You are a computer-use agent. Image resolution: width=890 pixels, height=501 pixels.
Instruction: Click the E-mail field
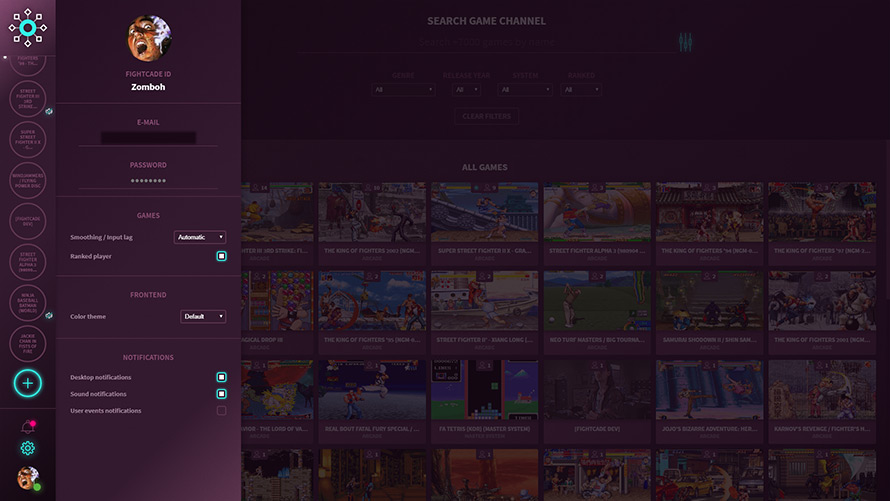click(148, 138)
